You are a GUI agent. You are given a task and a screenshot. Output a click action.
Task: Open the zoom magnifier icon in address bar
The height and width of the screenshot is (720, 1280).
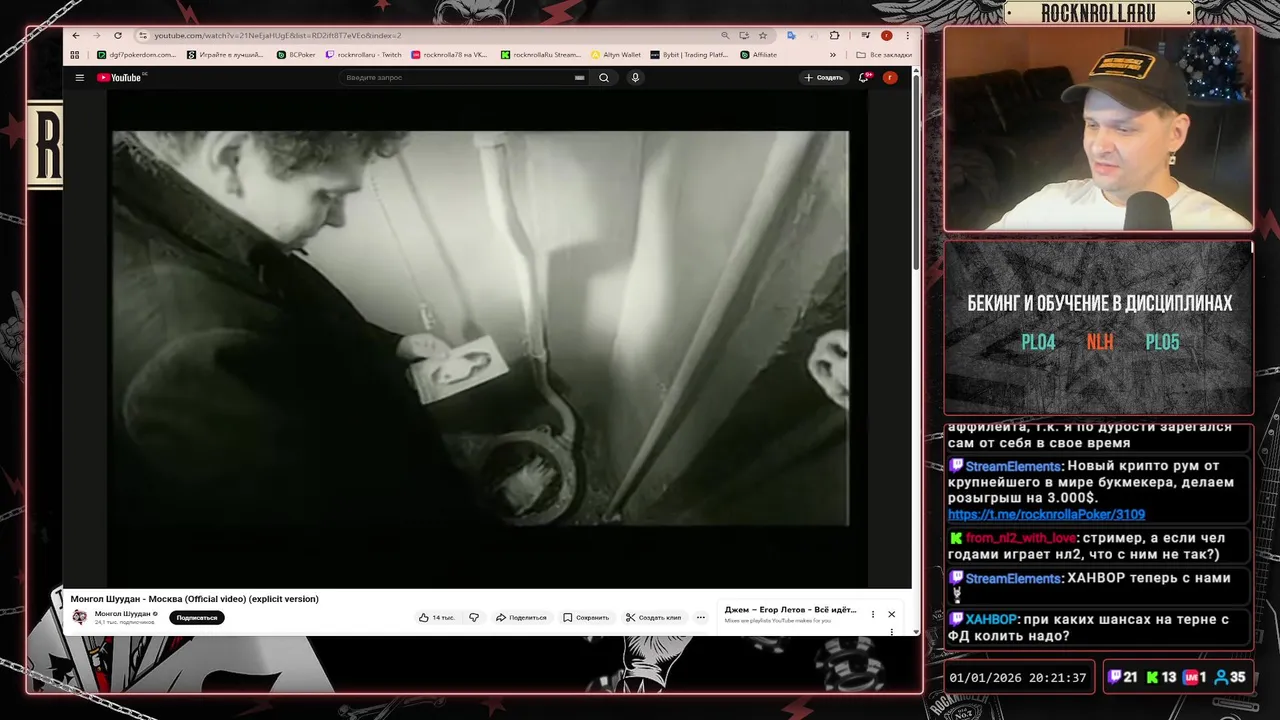(x=726, y=35)
